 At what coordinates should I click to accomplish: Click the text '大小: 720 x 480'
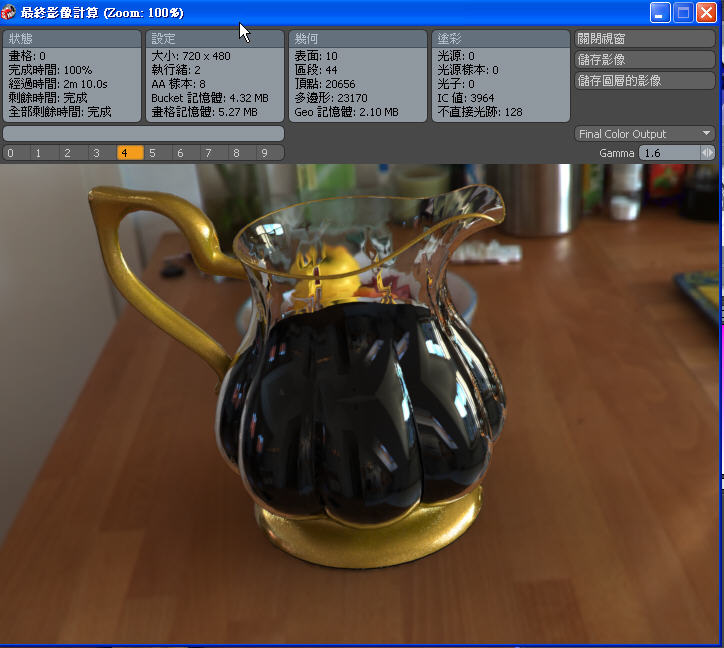191,56
